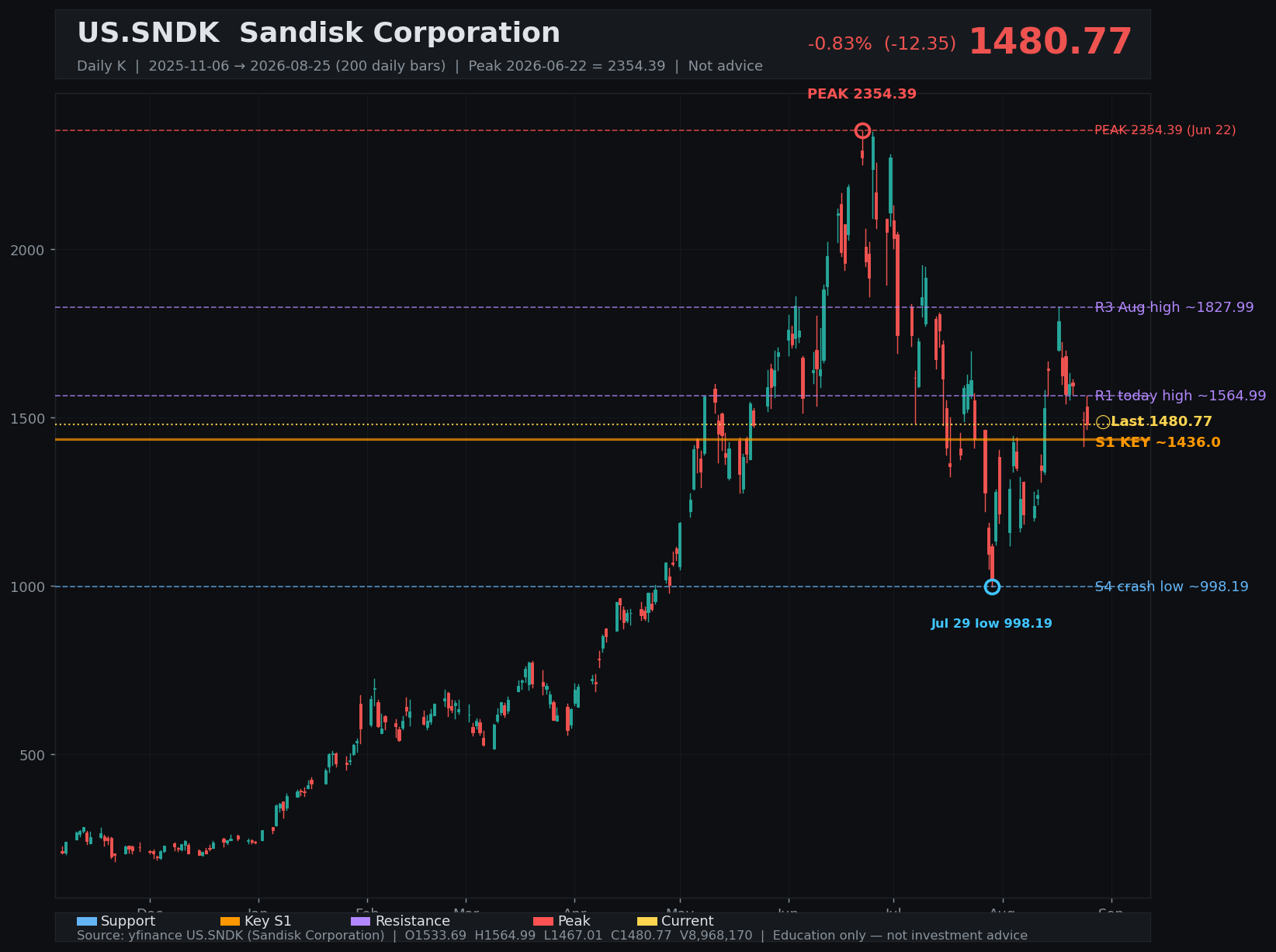1276x952 pixels.
Task: Click the 'V8,968,170' volume value in footer
Action: 716,936
